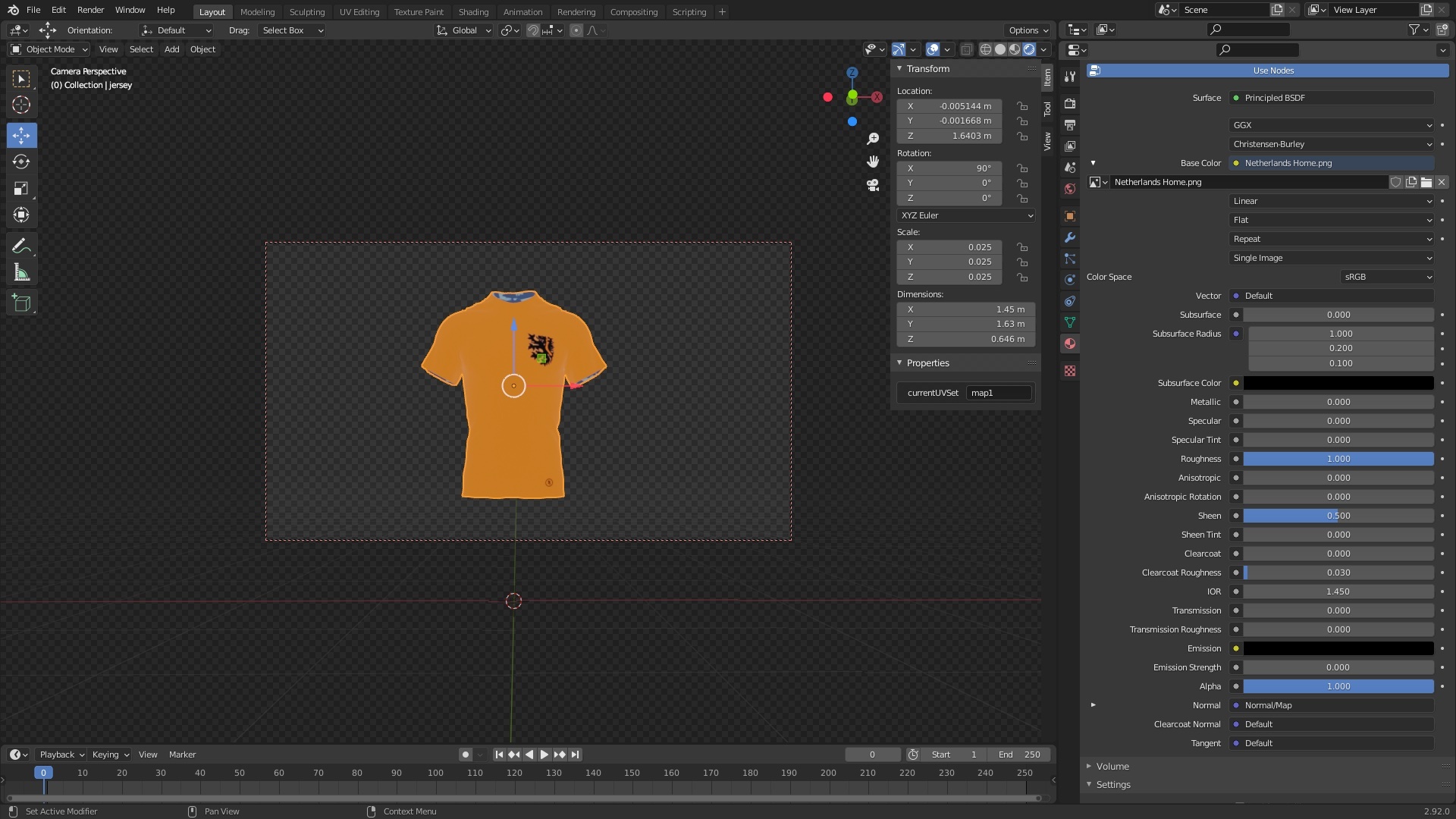Toggle fake user shield for image
This screenshot has width=1456, height=819.
pyautogui.click(x=1395, y=182)
